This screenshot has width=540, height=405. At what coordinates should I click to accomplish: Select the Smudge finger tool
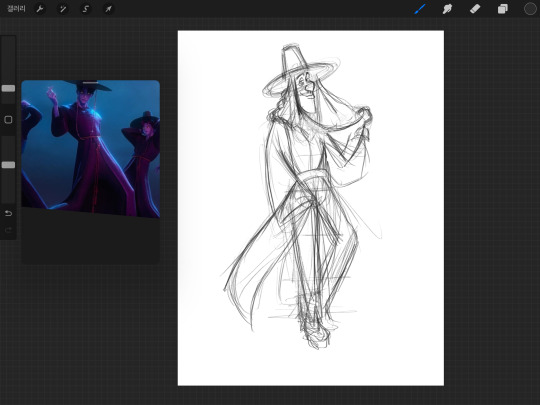(447, 9)
